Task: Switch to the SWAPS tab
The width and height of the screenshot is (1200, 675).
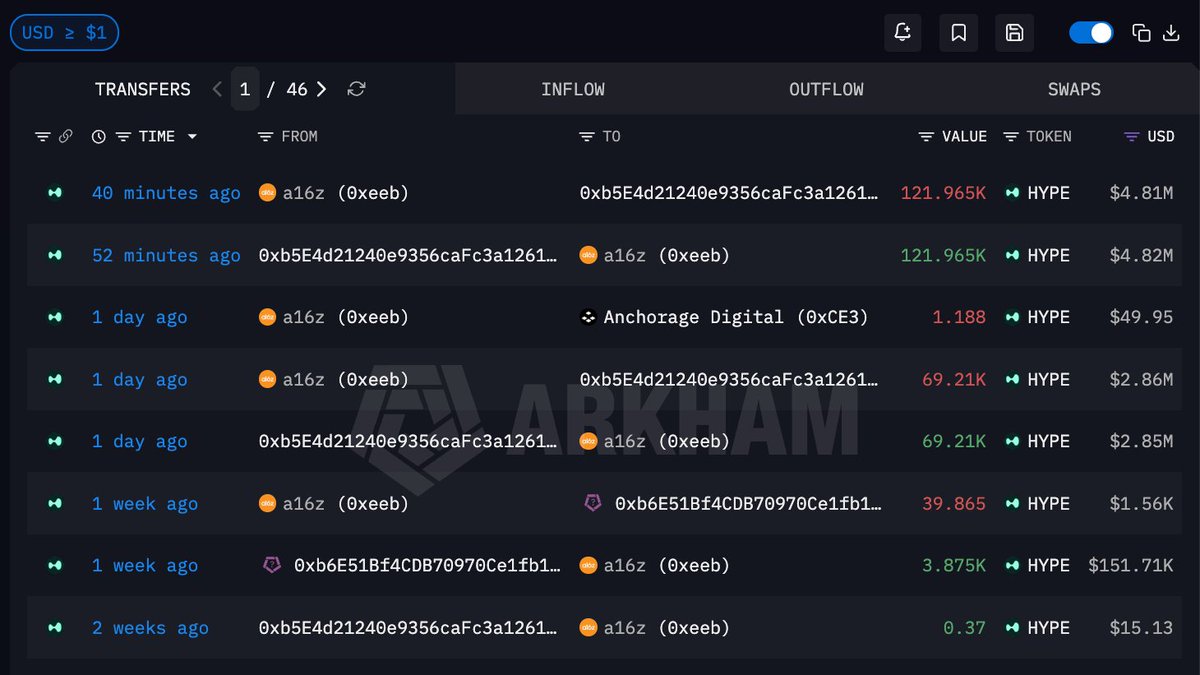Action: (1074, 89)
